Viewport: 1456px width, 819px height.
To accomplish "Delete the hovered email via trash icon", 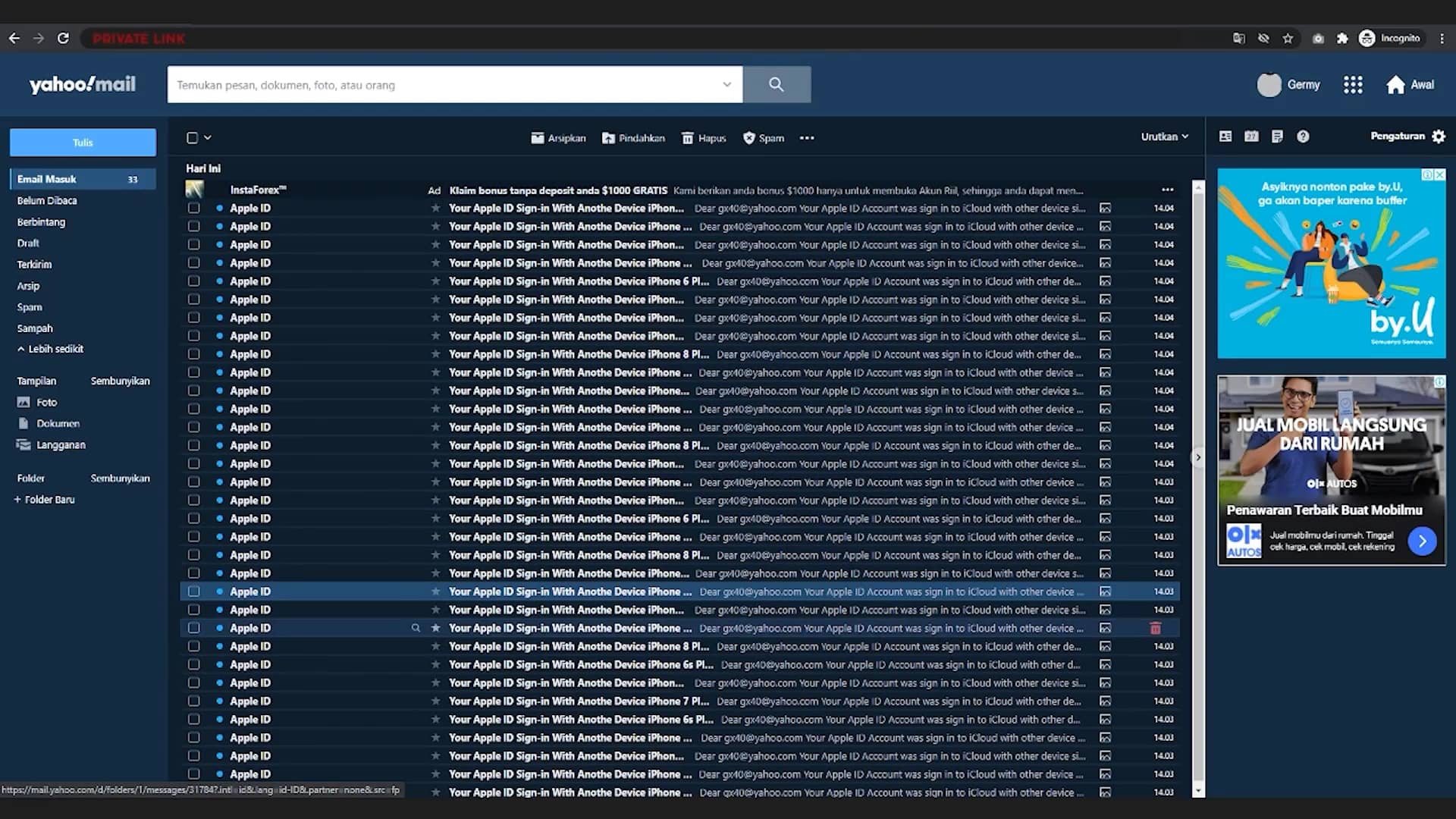I will (x=1155, y=628).
